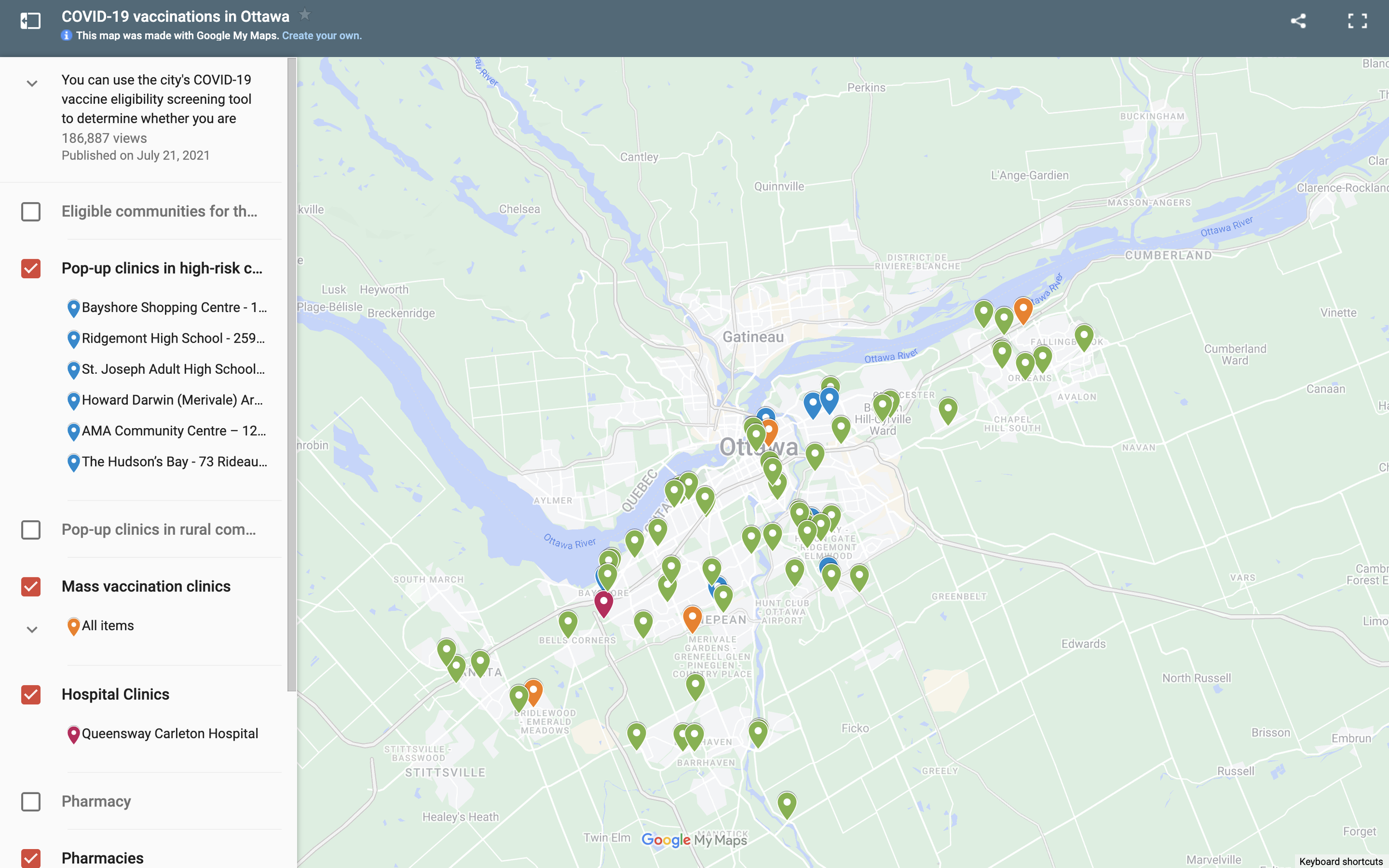Uncheck the Hospital Clinics layer
Viewport: 1389px width, 868px height.
31,694
